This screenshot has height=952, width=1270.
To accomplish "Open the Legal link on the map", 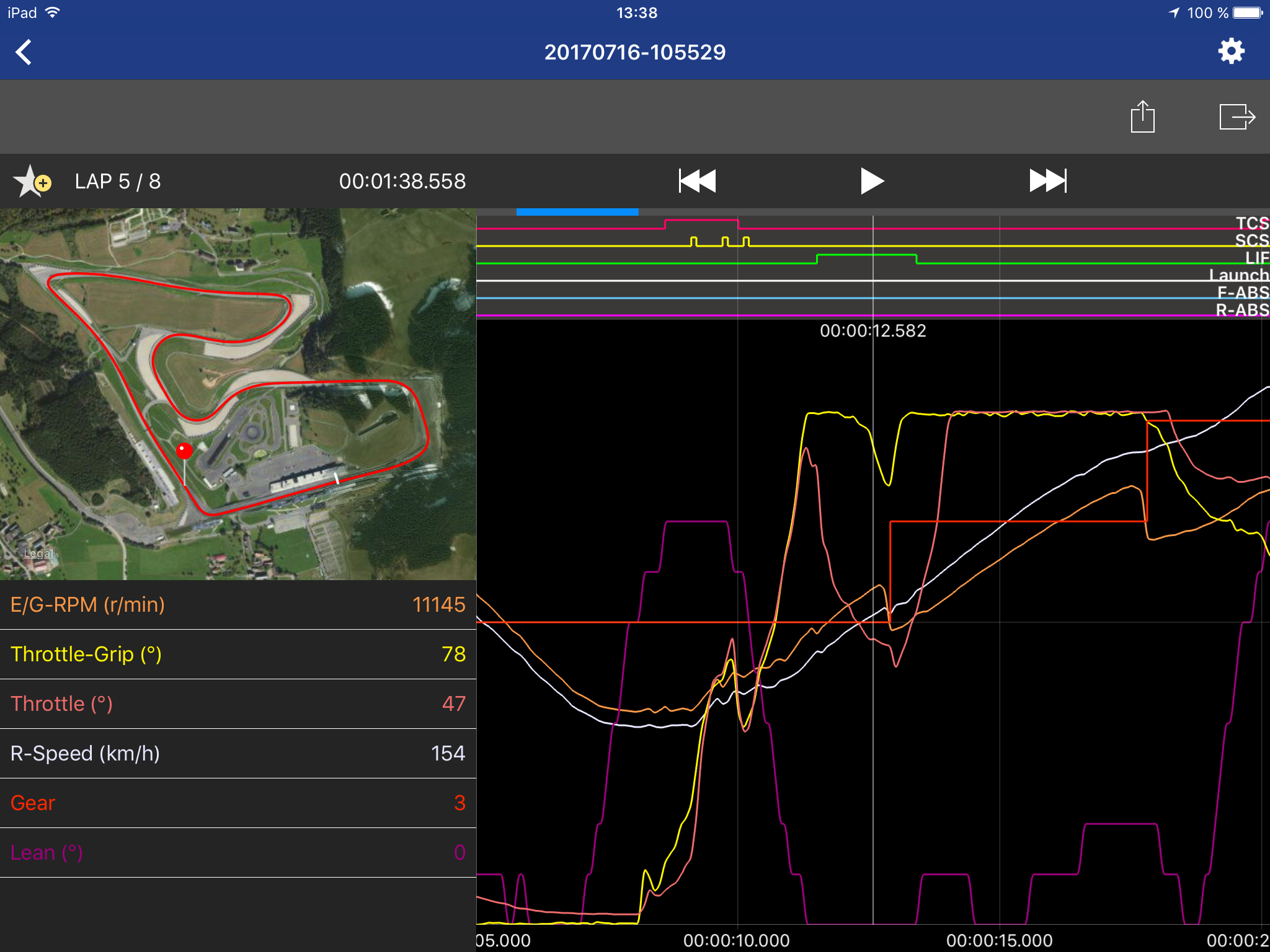I will [x=38, y=553].
